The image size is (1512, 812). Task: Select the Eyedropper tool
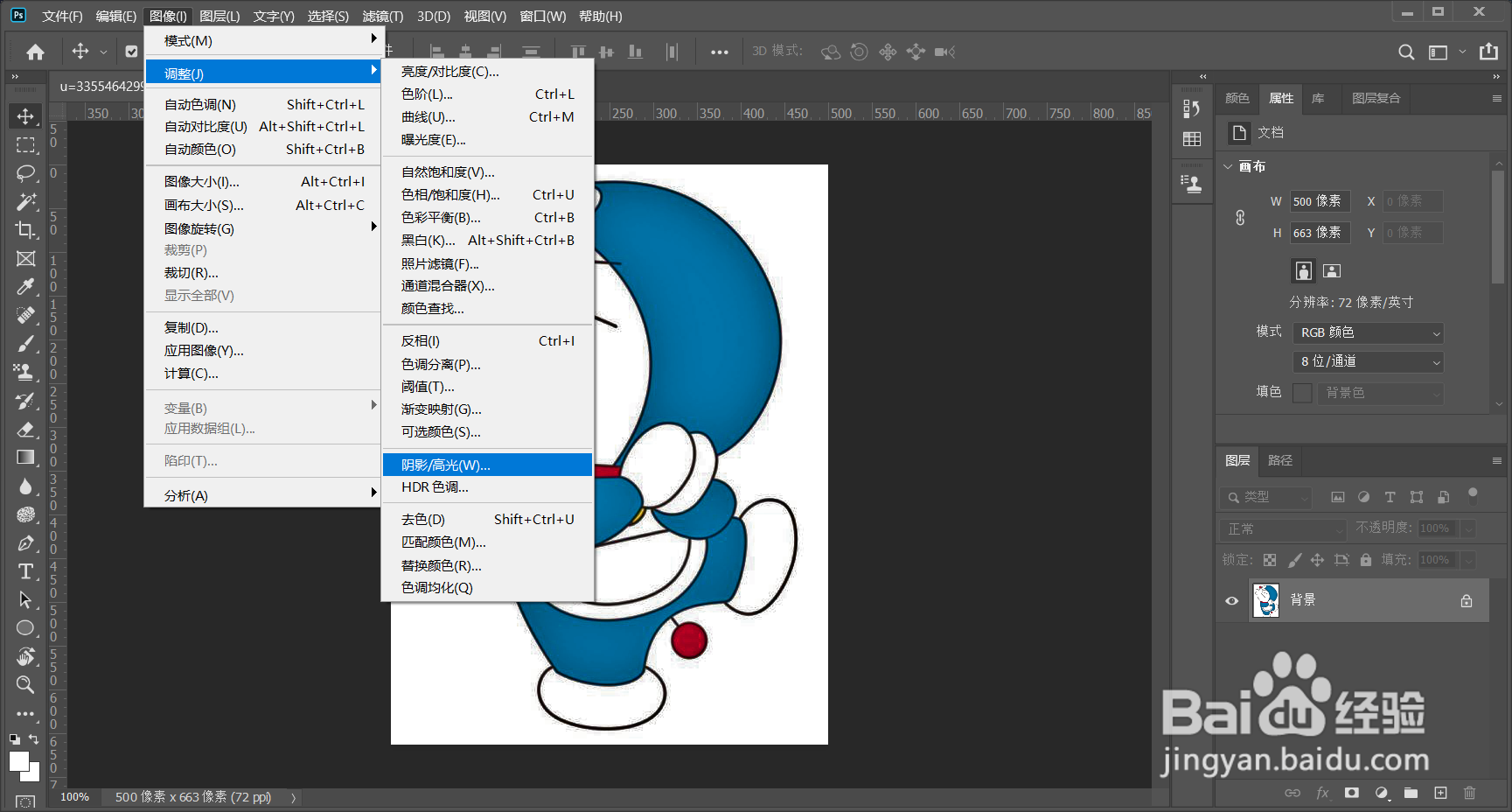coord(25,286)
